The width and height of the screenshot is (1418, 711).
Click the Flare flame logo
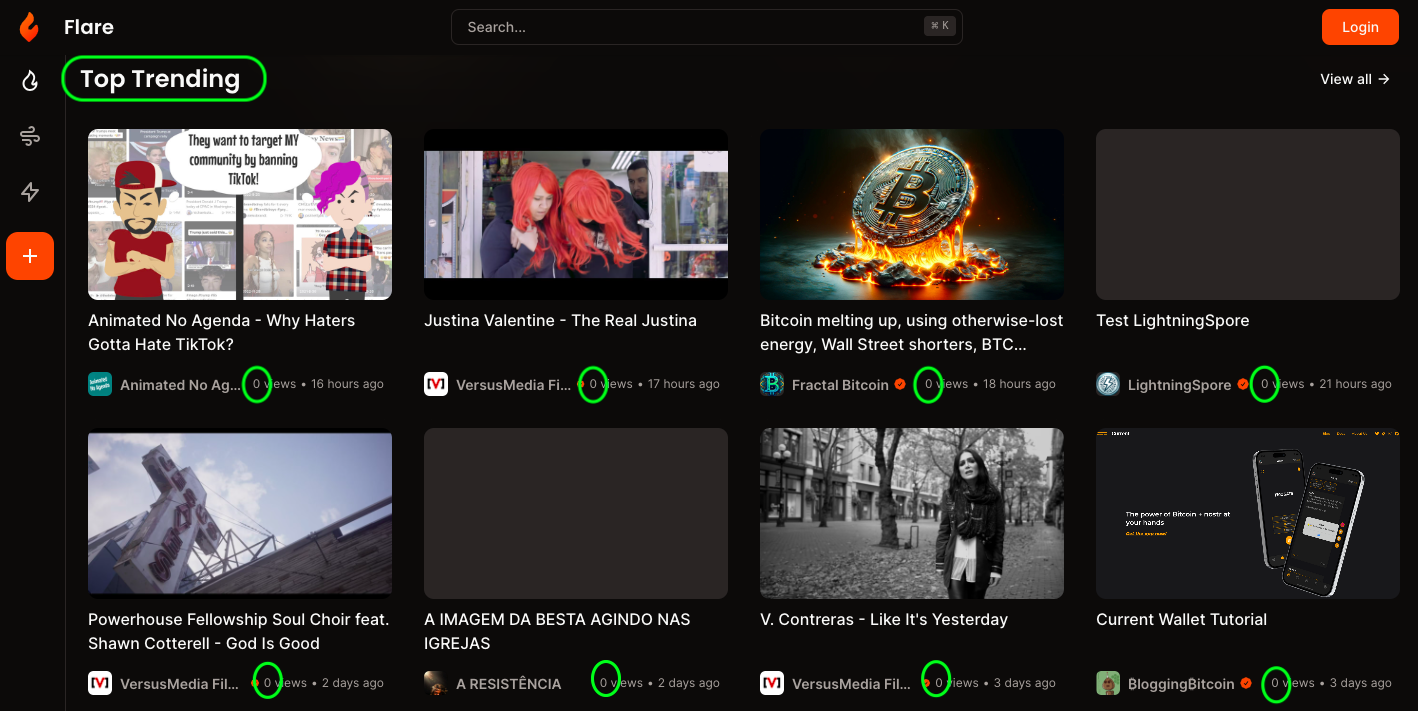(x=30, y=27)
